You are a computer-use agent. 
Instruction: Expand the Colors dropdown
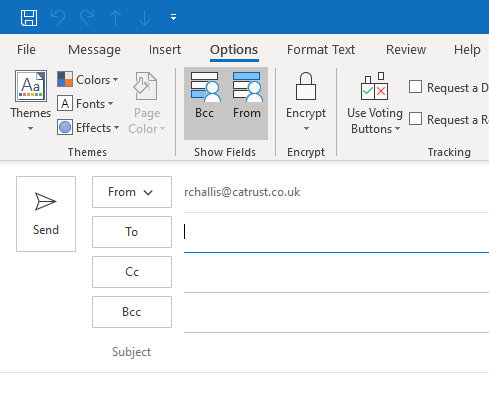point(88,80)
